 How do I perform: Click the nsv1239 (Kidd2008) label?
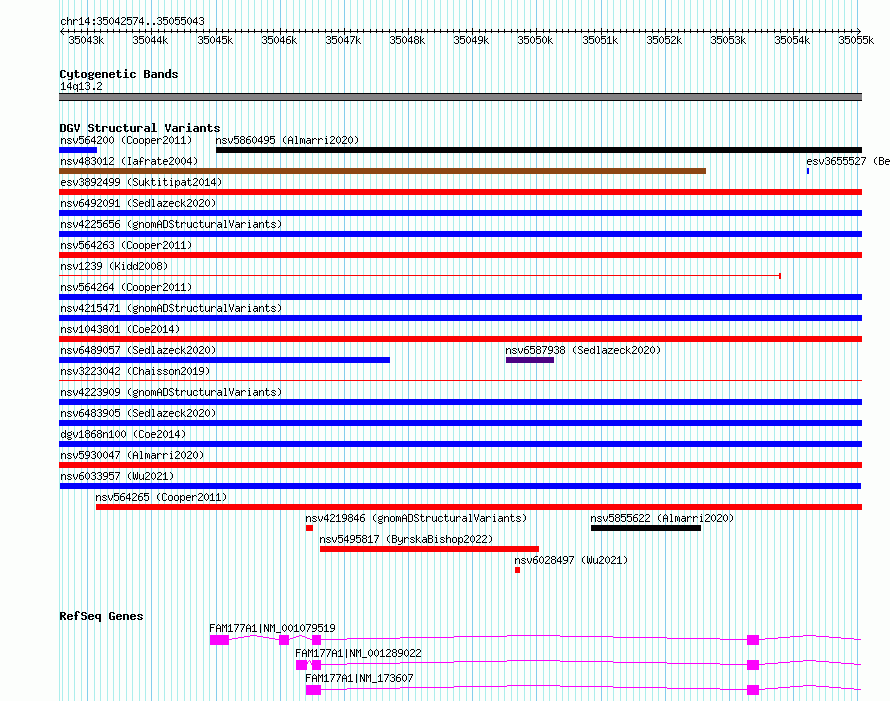point(114,266)
